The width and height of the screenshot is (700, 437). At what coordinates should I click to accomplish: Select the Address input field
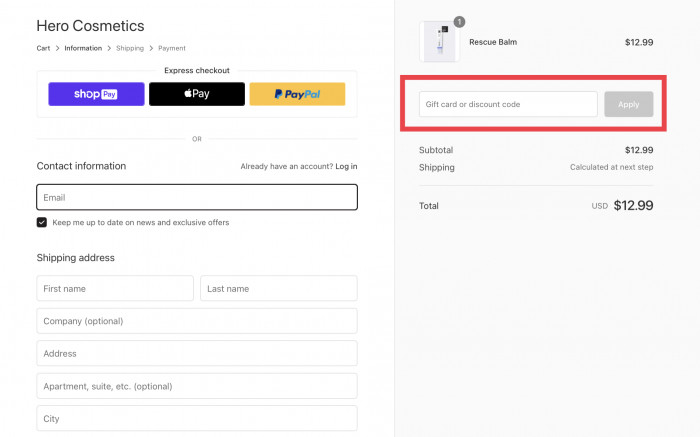click(x=197, y=354)
